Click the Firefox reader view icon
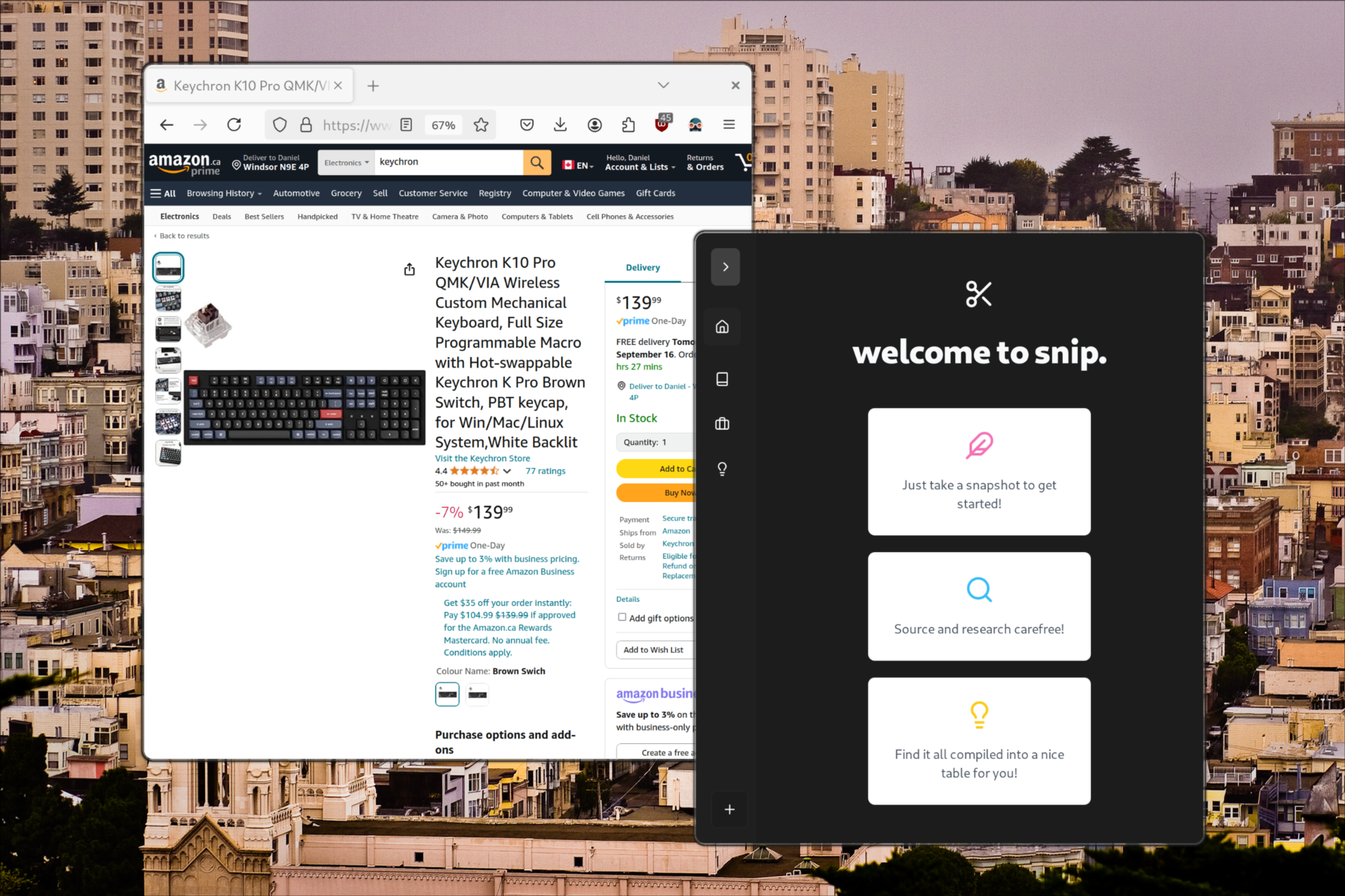Screen dimensions: 1345x896 (406, 125)
